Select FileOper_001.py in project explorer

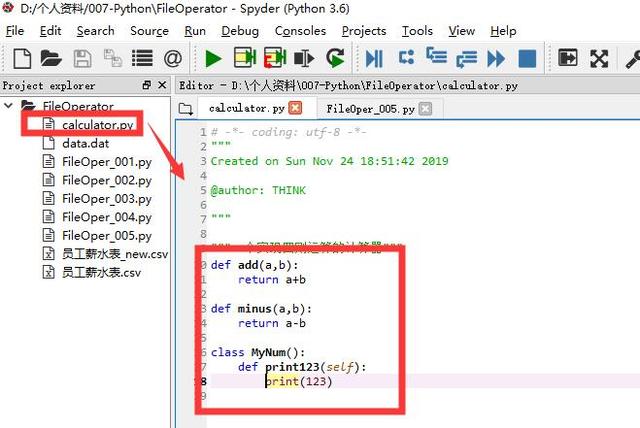coord(107,162)
